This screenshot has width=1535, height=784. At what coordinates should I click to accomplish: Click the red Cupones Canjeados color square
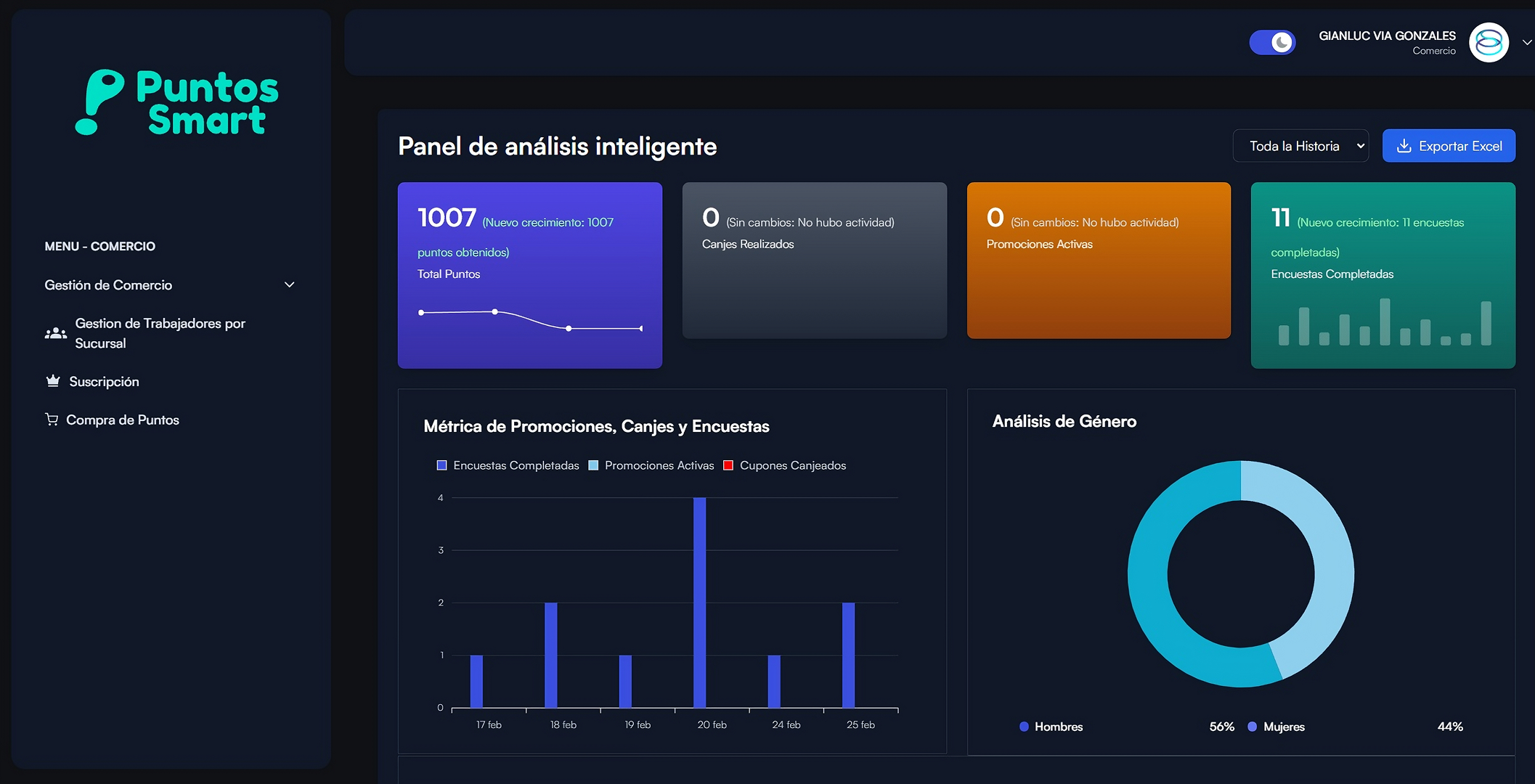pos(728,465)
